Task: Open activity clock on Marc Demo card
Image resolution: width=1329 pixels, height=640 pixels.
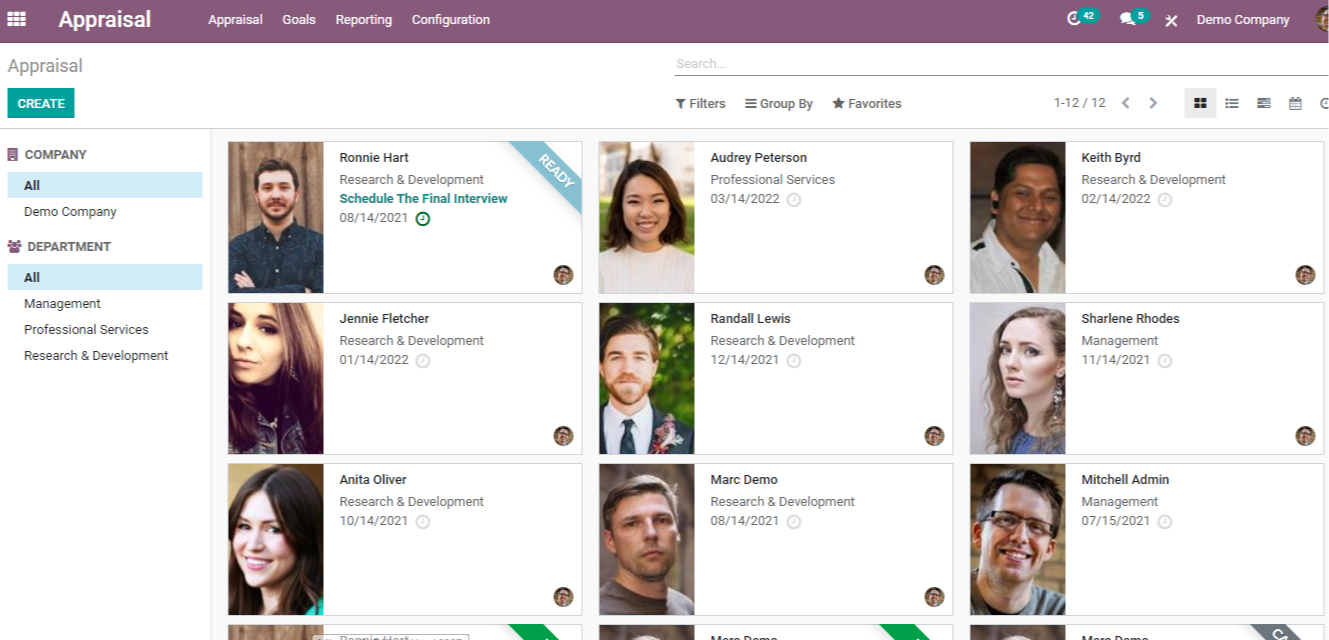Action: 794,522
